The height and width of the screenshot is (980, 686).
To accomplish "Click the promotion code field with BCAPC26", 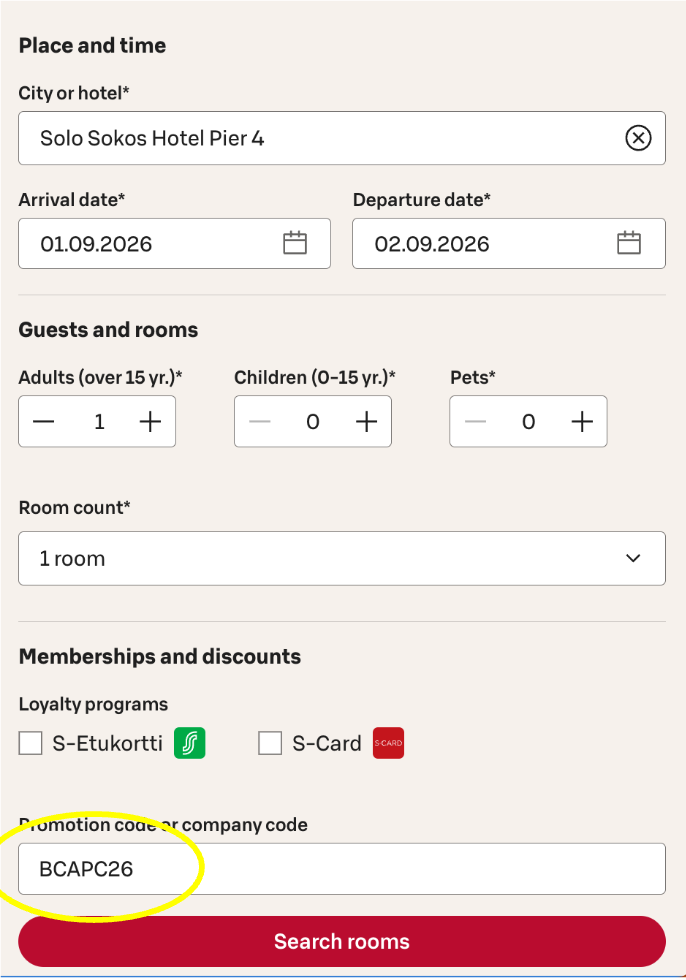I will coord(342,869).
